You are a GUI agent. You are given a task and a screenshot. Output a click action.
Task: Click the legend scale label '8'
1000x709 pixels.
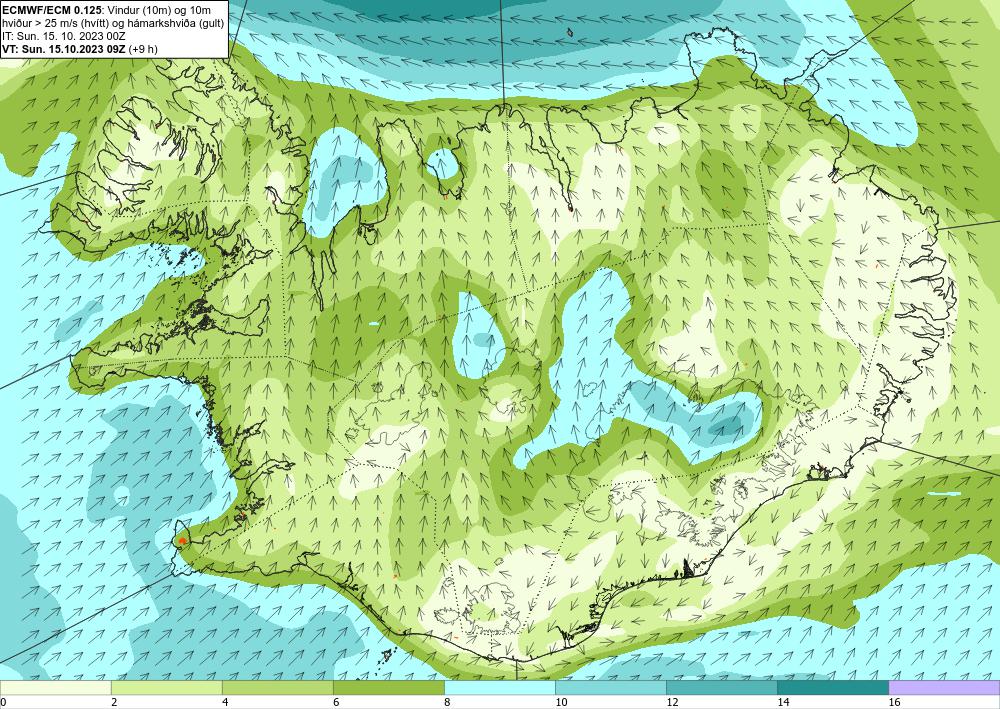[x=447, y=703]
